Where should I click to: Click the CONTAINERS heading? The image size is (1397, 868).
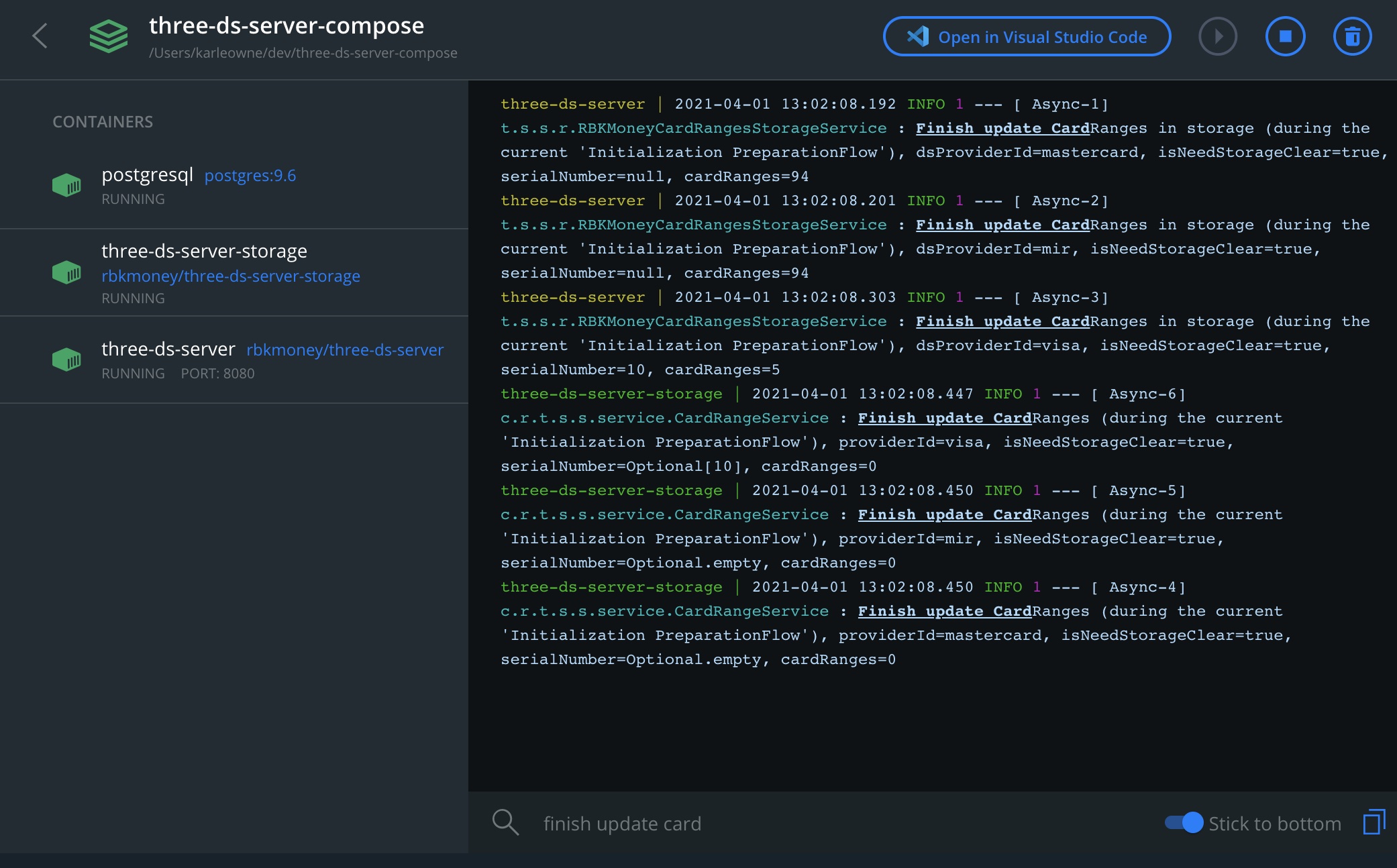103,122
